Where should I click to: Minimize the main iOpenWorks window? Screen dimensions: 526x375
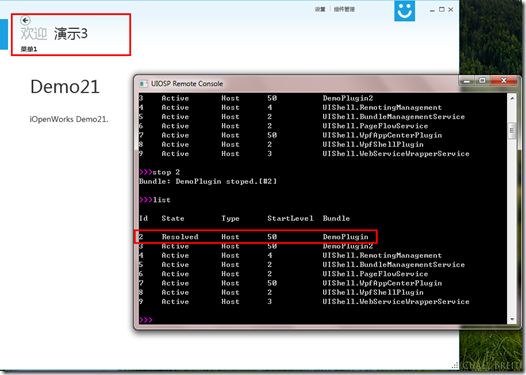(x=432, y=10)
